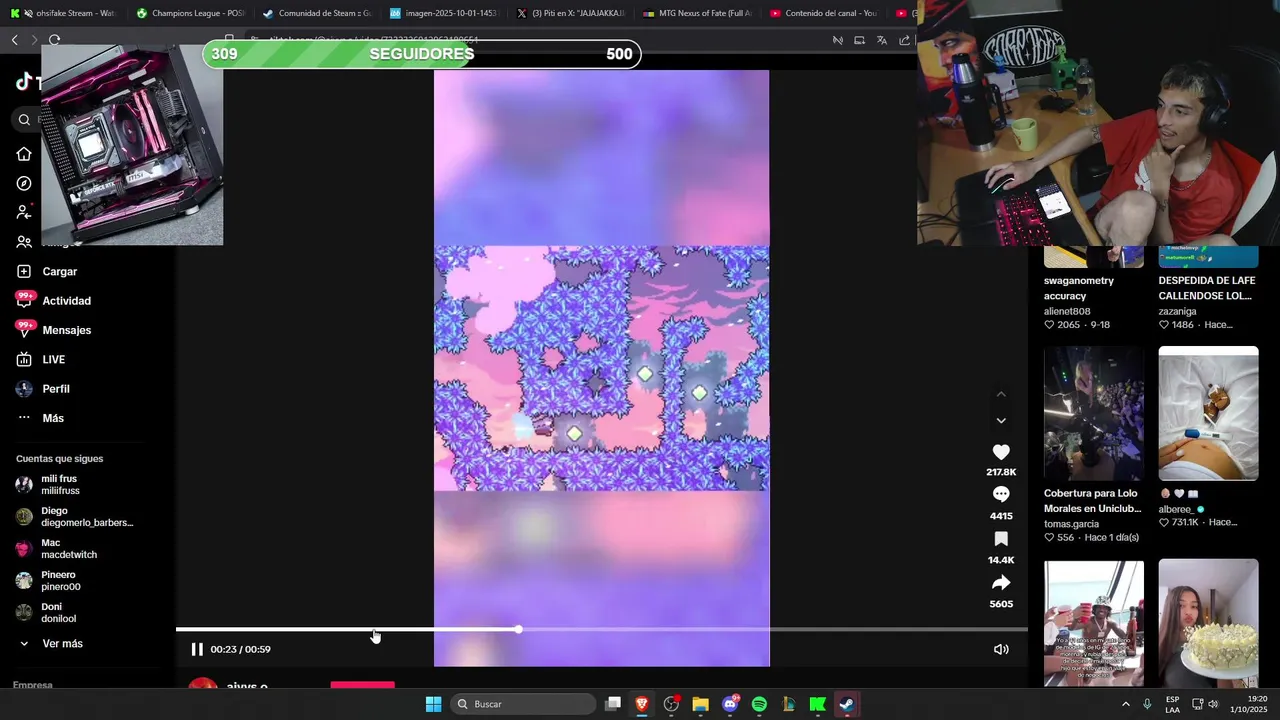Open the Explore compass icon
The height and width of the screenshot is (720, 1280).
24,184
